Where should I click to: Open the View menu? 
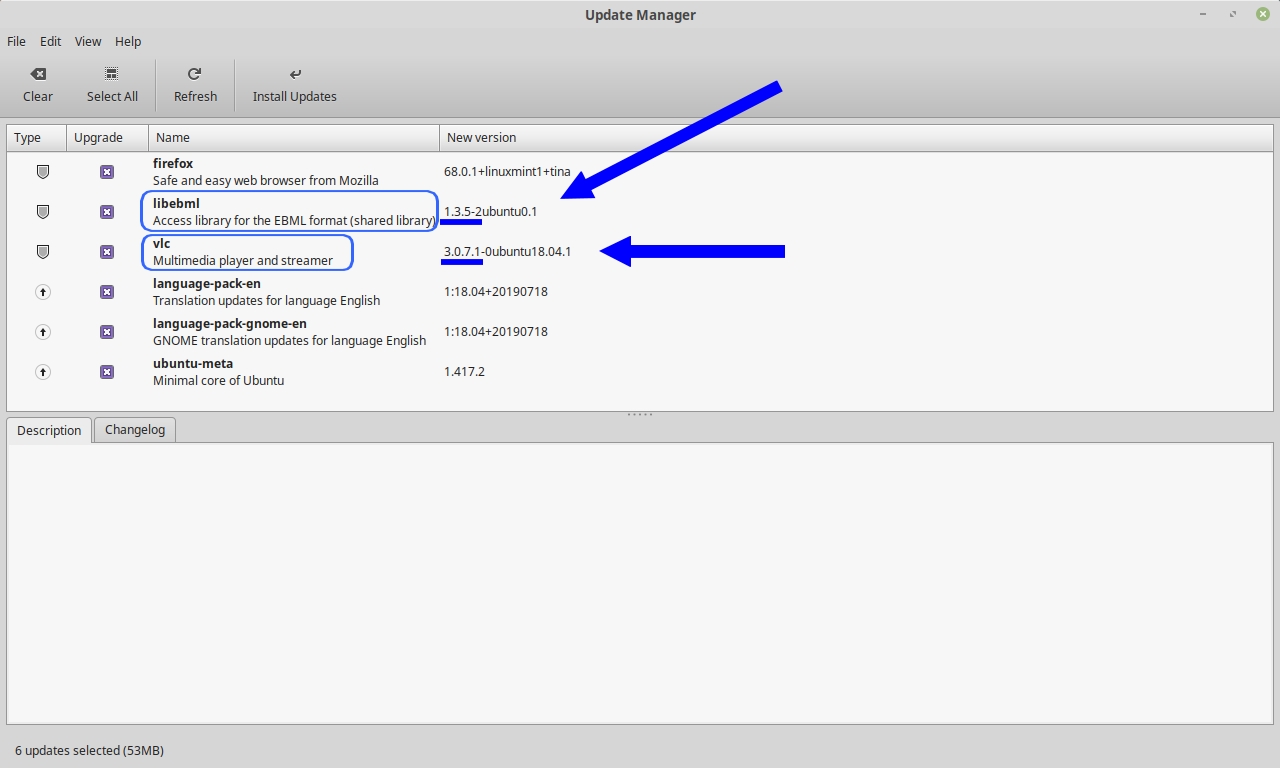point(88,41)
